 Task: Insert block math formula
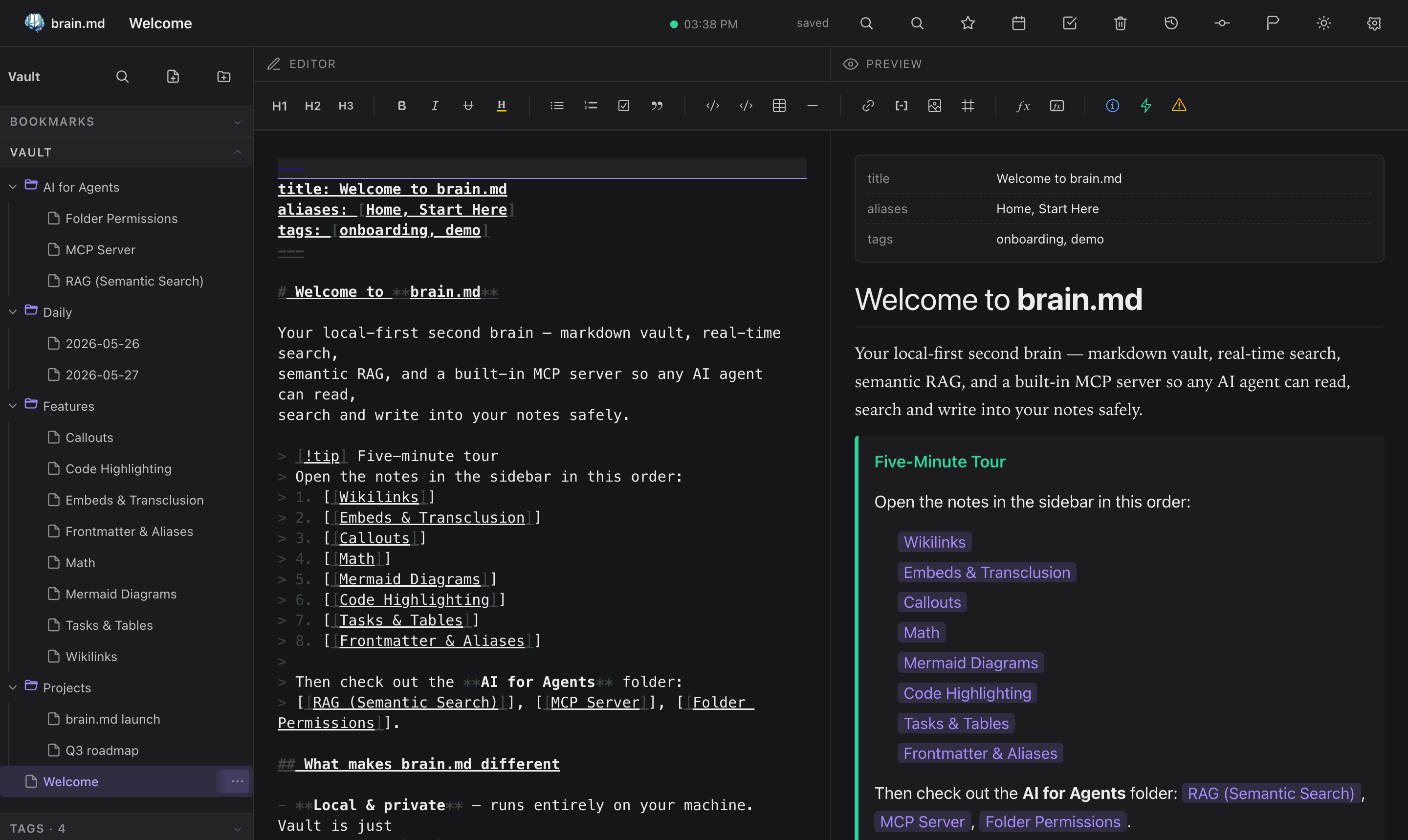click(1056, 106)
